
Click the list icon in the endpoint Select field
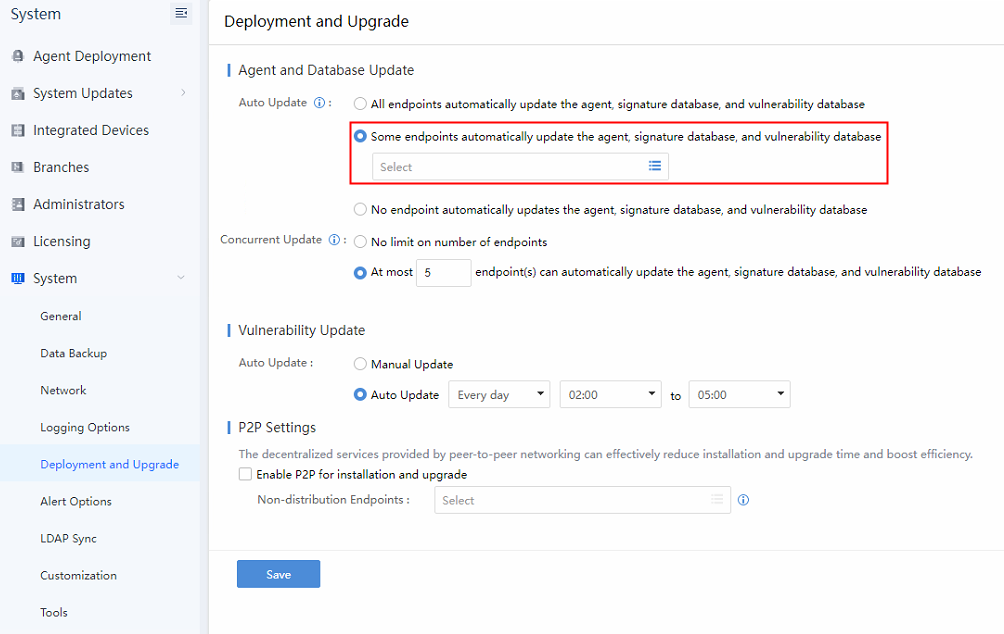[655, 166]
